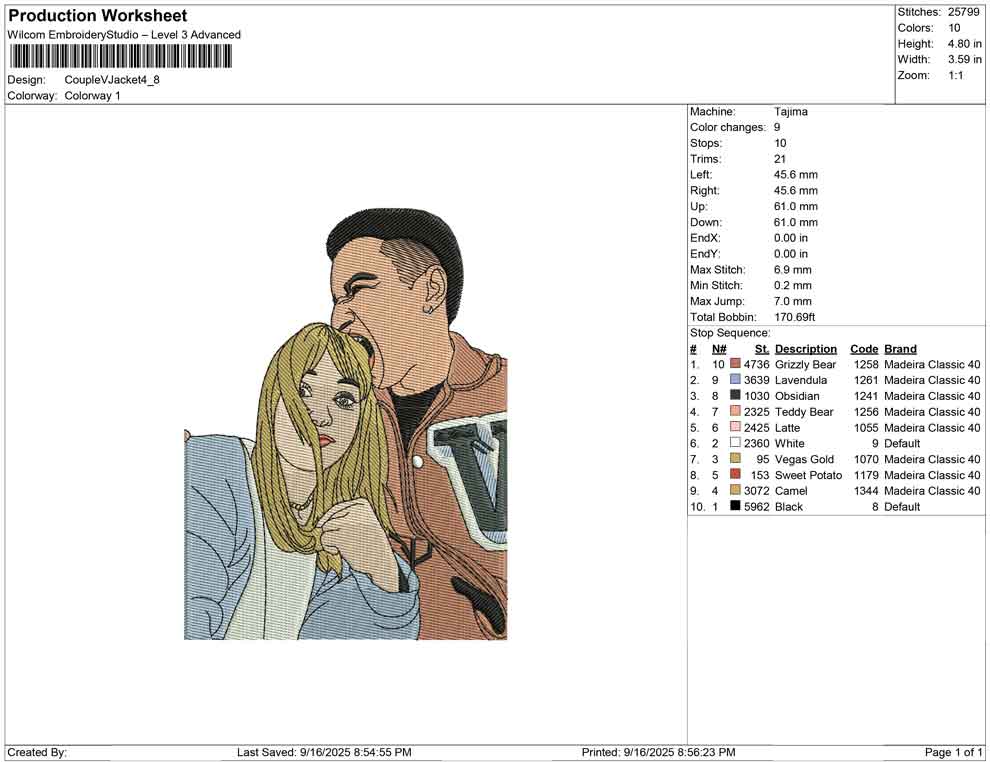Select the Lavendula thread color swatch
This screenshot has height=762, width=990.
pos(735,380)
